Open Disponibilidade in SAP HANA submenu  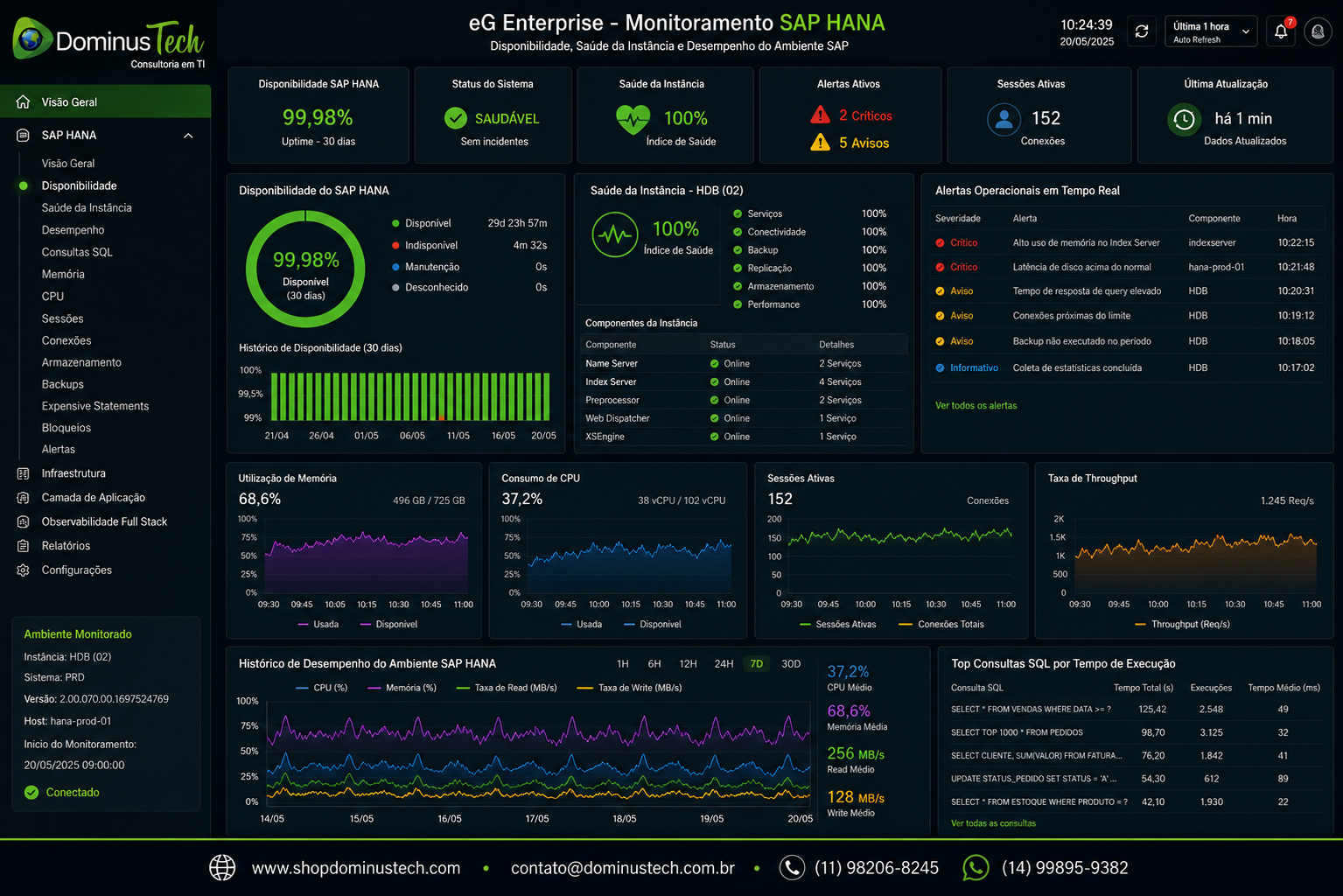pyautogui.click(x=80, y=185)
